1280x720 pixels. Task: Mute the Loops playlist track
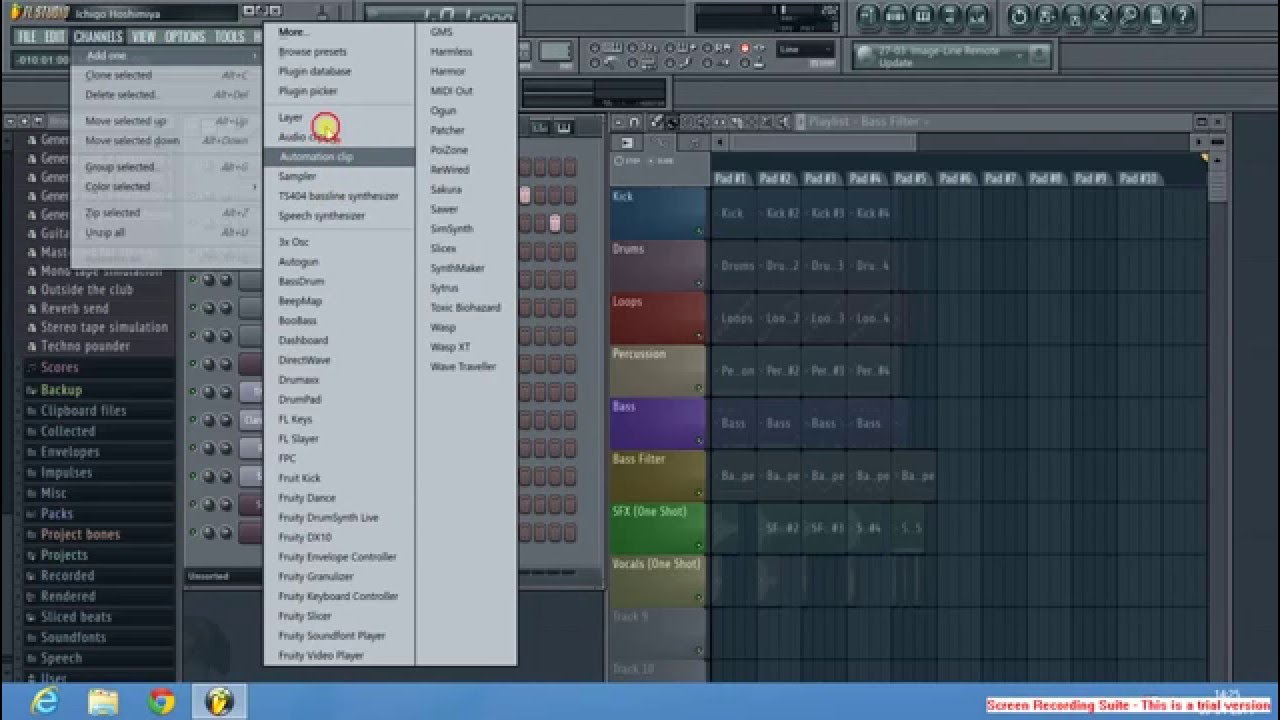[x=699, y=336]
